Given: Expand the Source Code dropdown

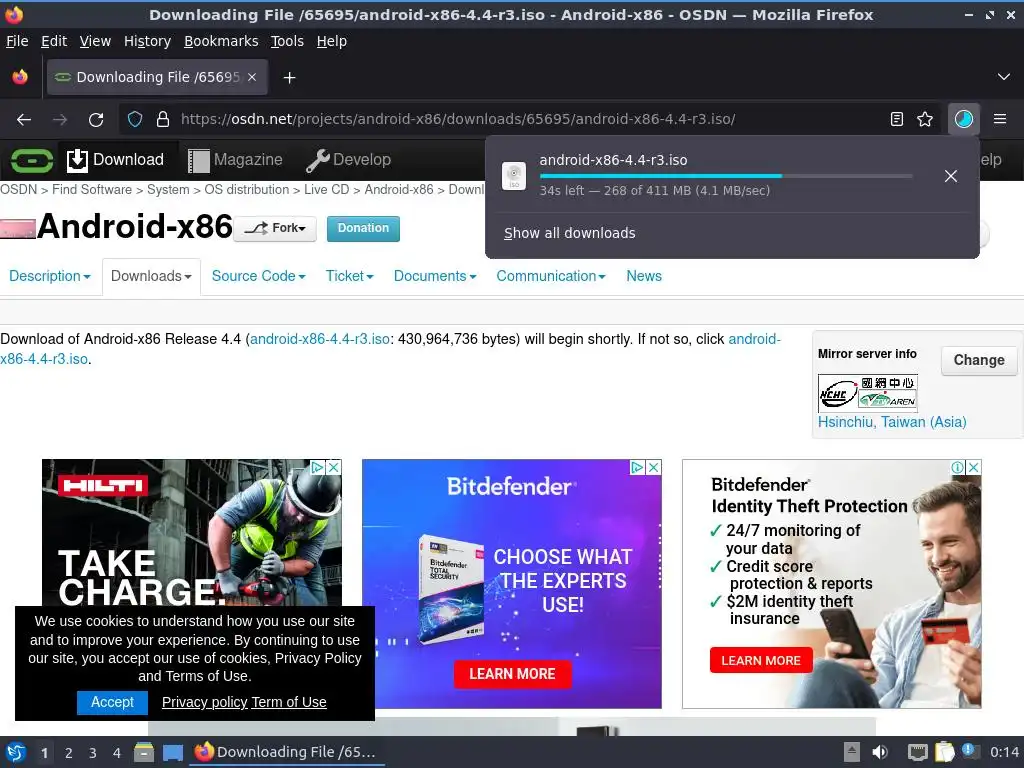Looking at the screenshot, I should (x=259, y=276).
